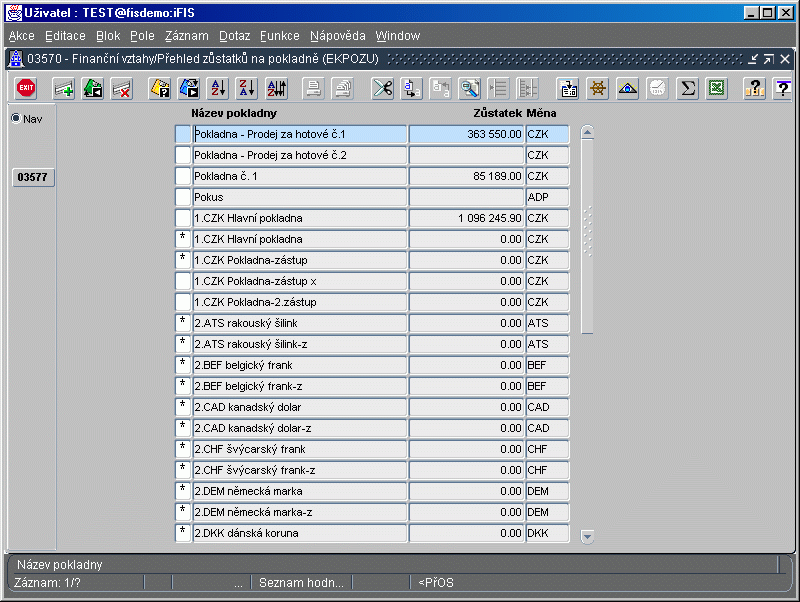The width and height of the screenshot is (800, 602).
Task: Select the Nav radio button
Action: (16, 118)
